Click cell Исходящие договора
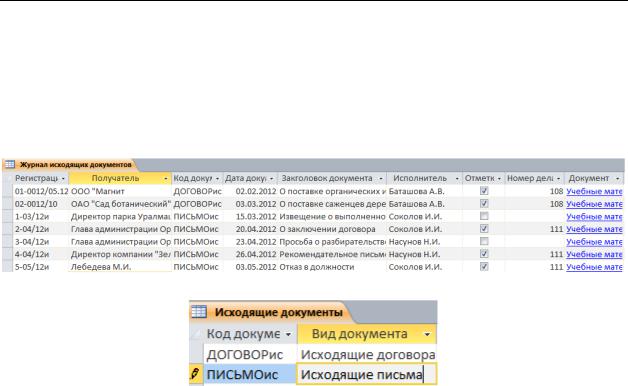Image resolution: width=628 pixels, height=386 pixels. coord(366,354)
